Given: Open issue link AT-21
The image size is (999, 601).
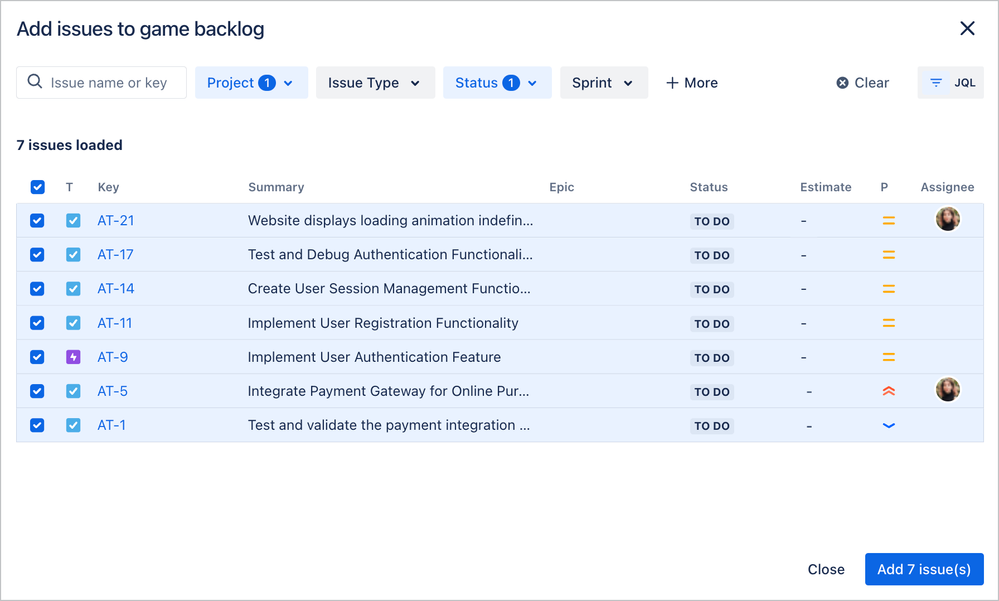Looking at the screenshot, I should pos(116,221).
